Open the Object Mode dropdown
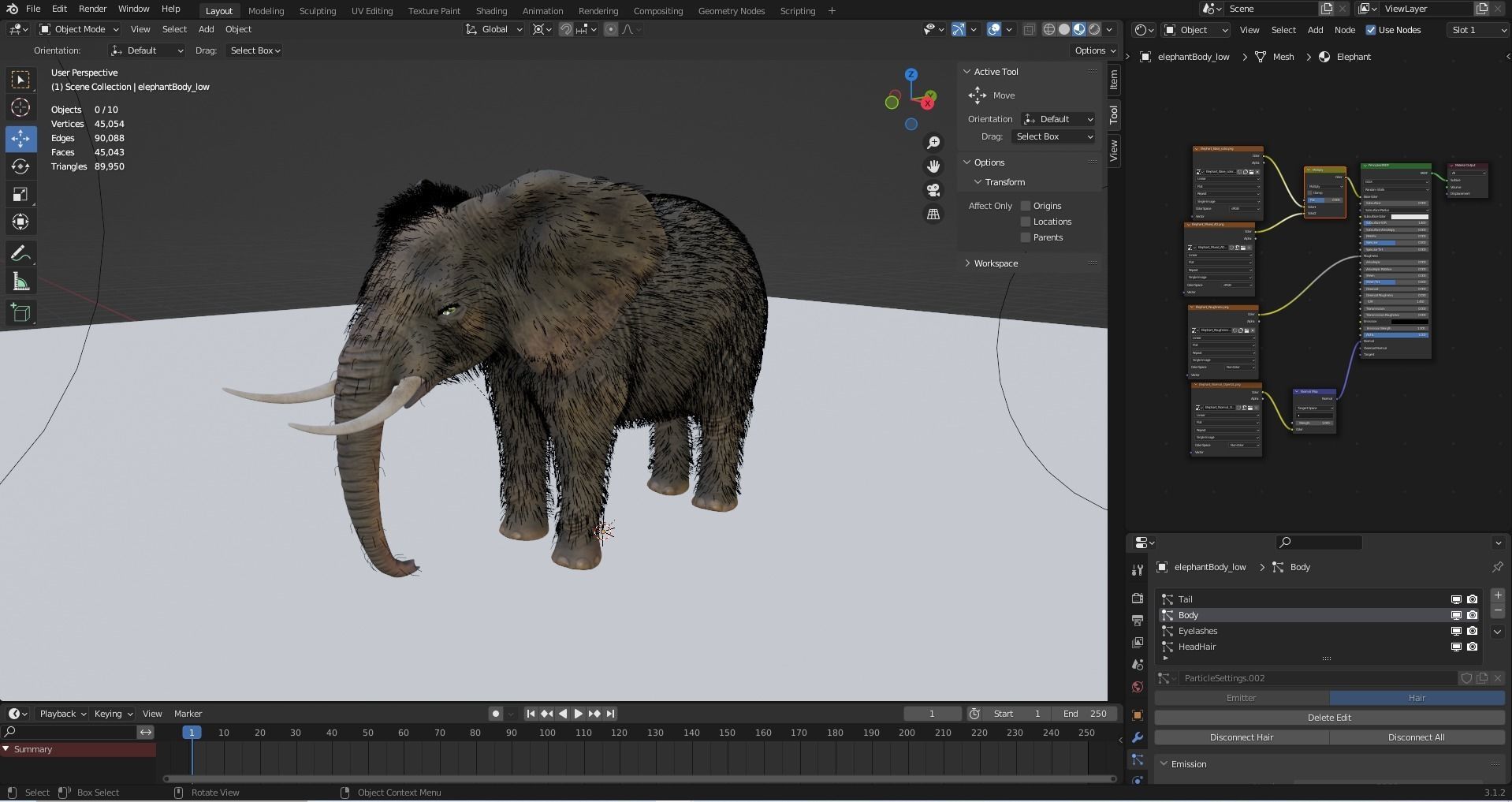 point(79,29)
